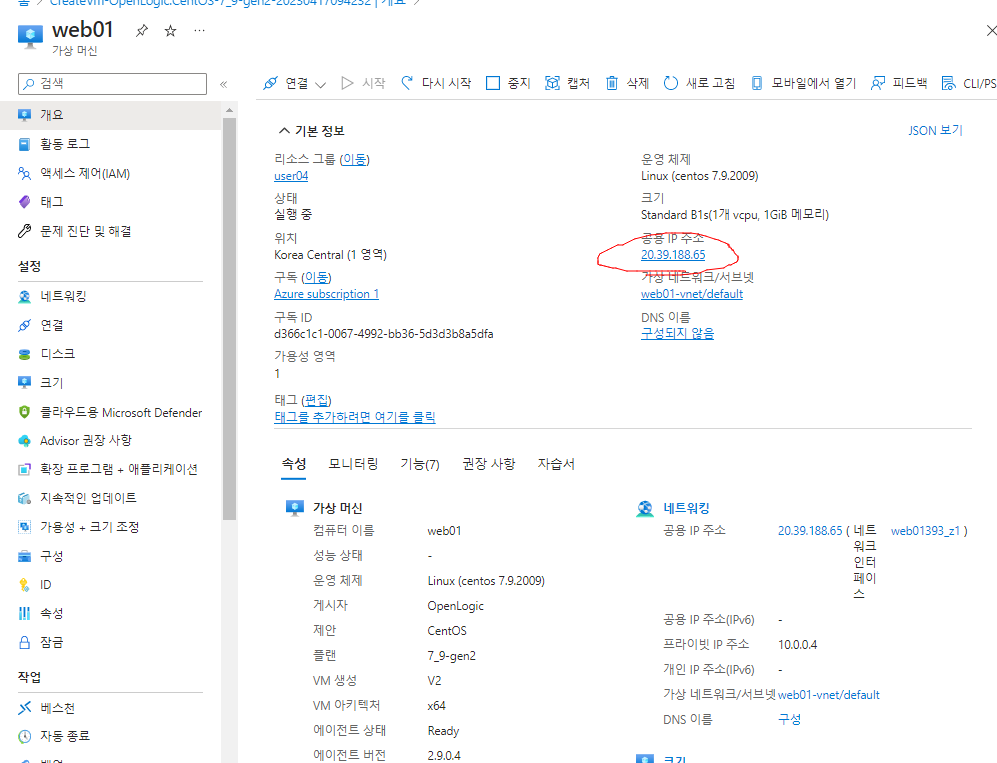The width and height of the screenshot is (997, 763).
Task: Click 태그를 추가하려면 여기를 클릭 link
Action: [x=355, y=417]
